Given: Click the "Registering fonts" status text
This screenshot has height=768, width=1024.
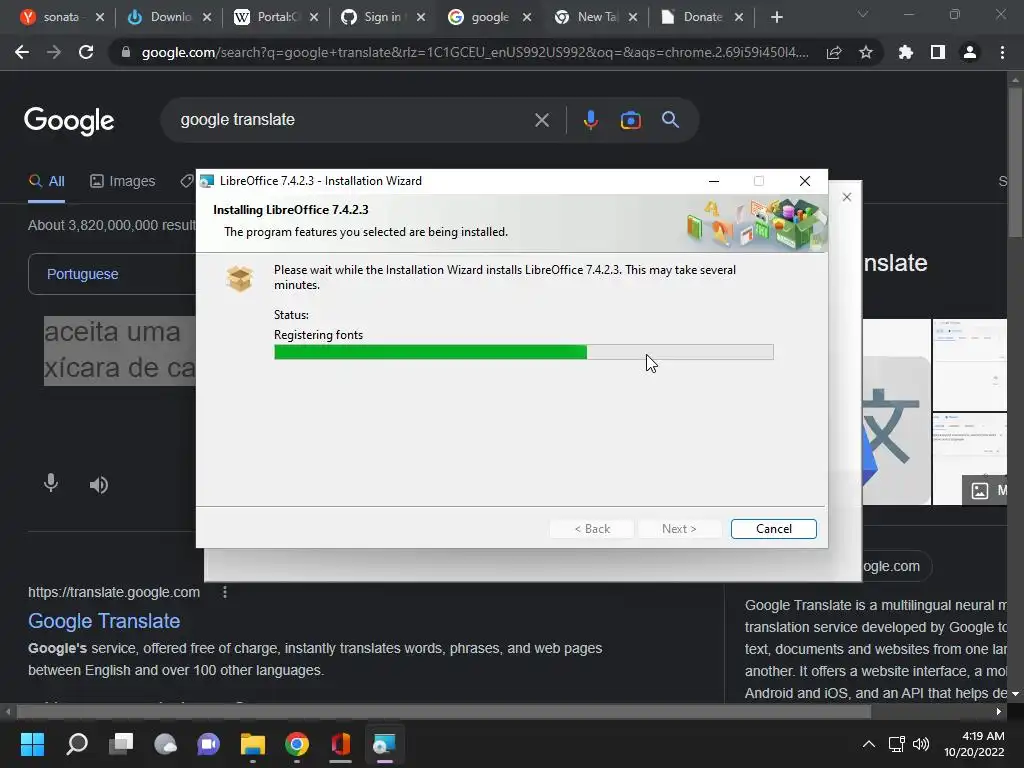Looking at the screenshot, I should [x=318, y=335].
